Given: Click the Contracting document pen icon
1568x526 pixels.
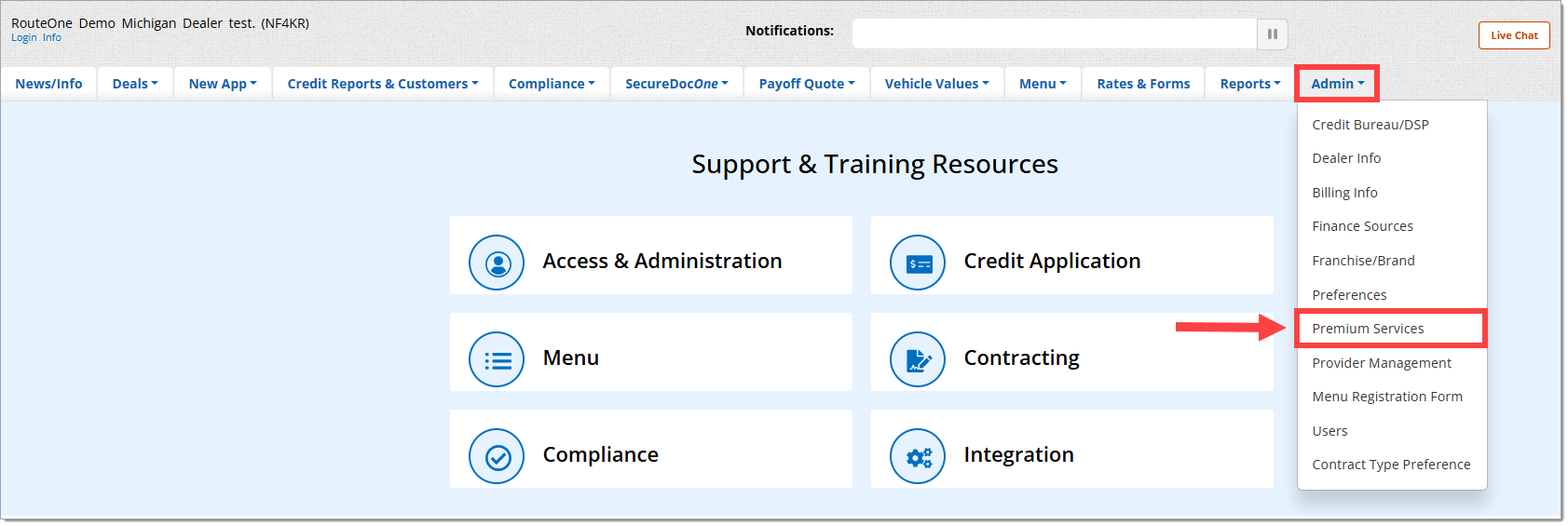Looking at the screenshot, I should [x=919, y=359].
